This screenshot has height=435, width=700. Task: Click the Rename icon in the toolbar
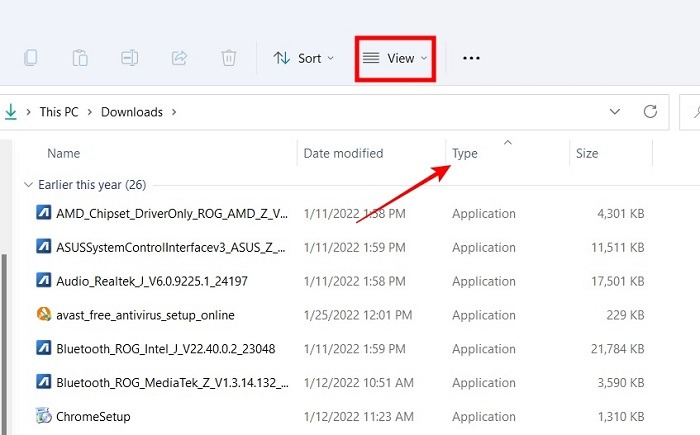[129, 58]
